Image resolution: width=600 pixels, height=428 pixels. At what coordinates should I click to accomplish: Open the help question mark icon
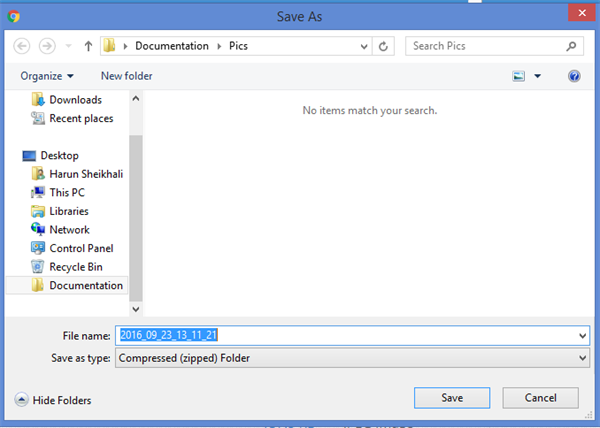pyautogui.click(x=574, y=76)
